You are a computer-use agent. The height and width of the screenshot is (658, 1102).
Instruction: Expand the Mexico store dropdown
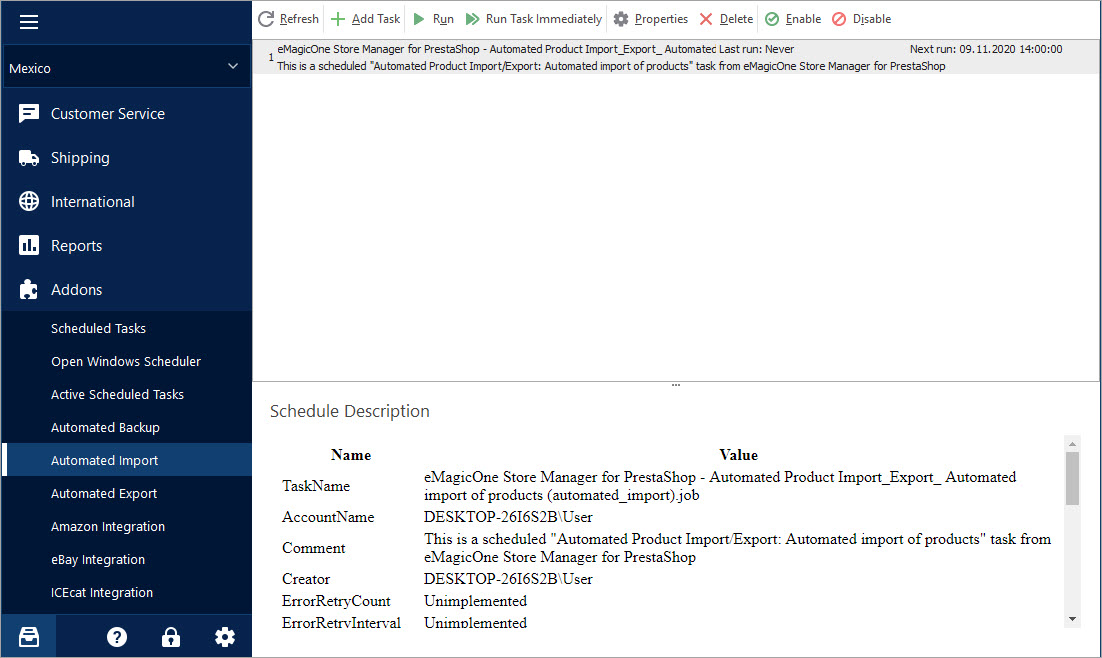point(127,67)
